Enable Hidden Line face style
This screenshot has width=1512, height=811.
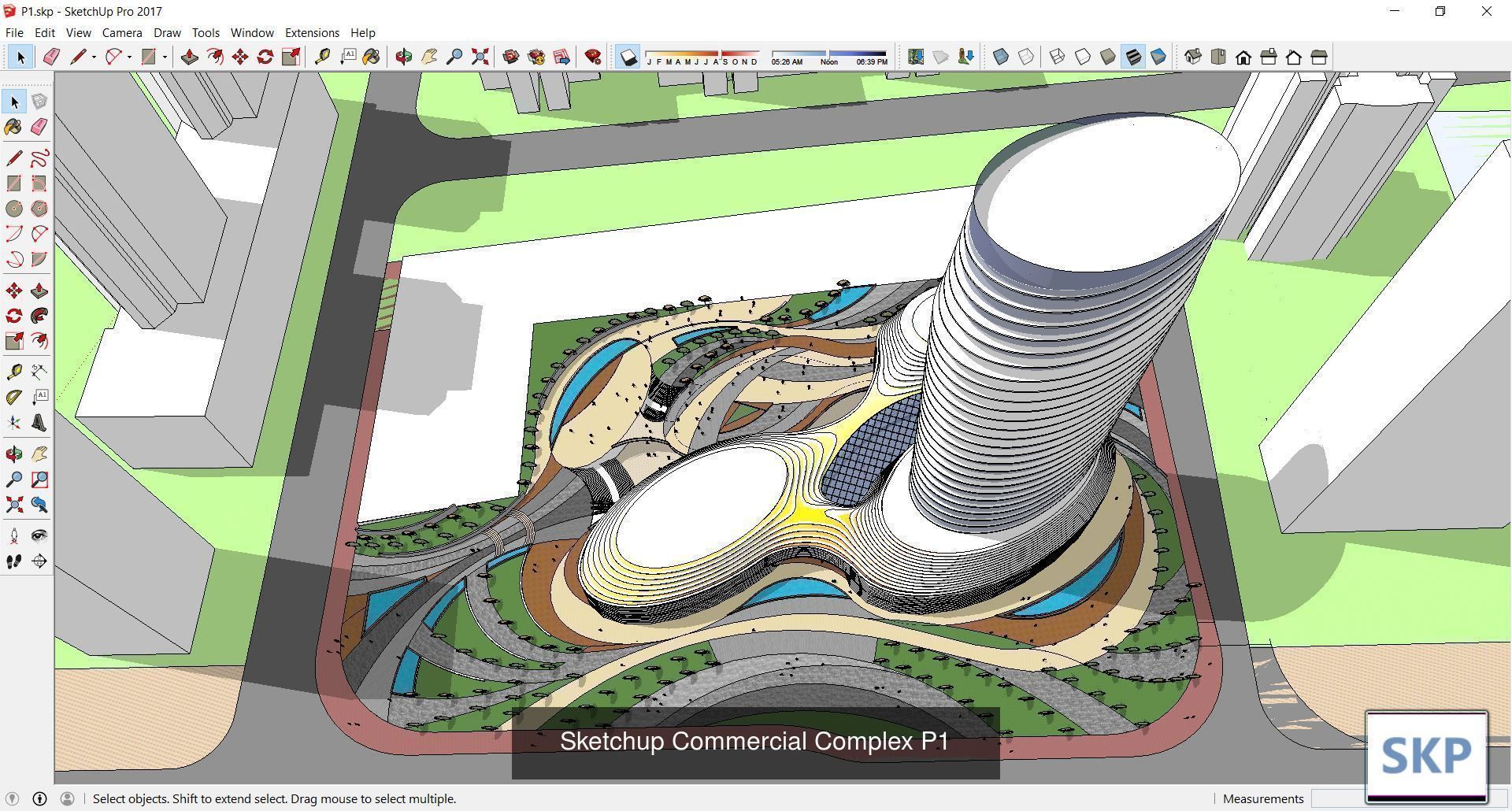click(x=1083, y=57)
